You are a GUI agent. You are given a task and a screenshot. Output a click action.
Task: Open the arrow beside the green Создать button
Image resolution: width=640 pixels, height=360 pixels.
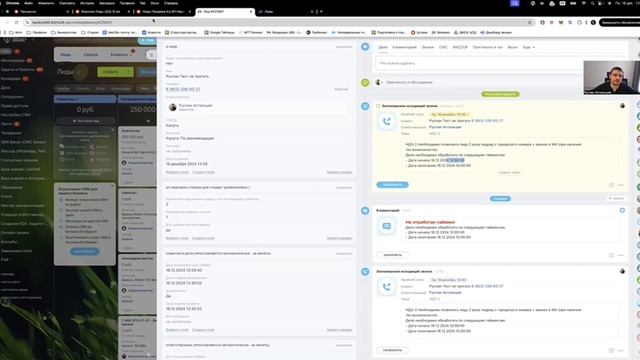pos(129,72)
